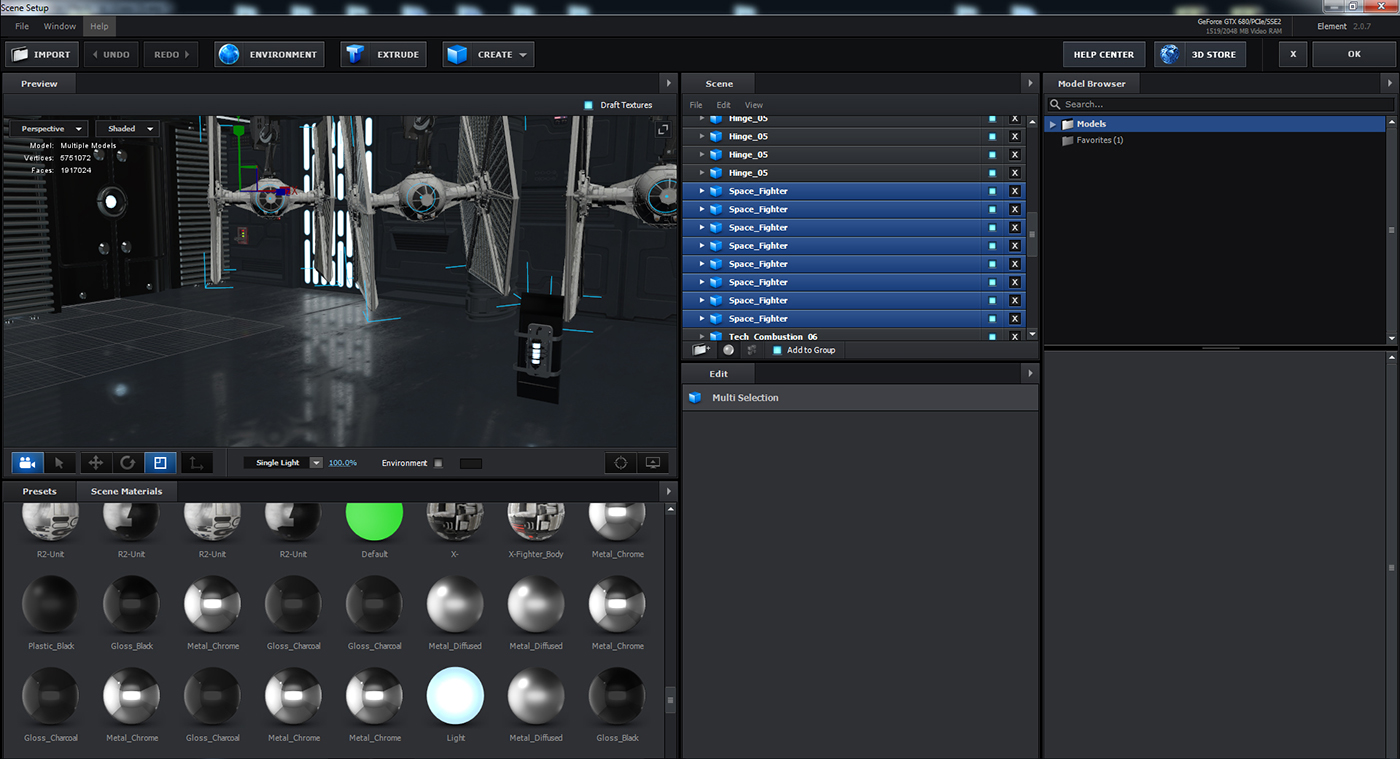Maximize the preview viewport with the expand icon
The image size is (1400, 759).
point(662,130)
